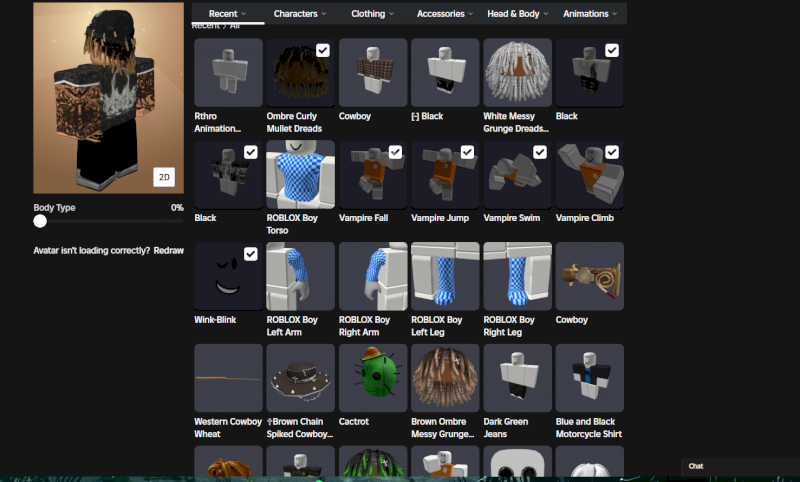
Task: Uncheck the Vampire Jump animation
Action: click(x=467, y=152)
